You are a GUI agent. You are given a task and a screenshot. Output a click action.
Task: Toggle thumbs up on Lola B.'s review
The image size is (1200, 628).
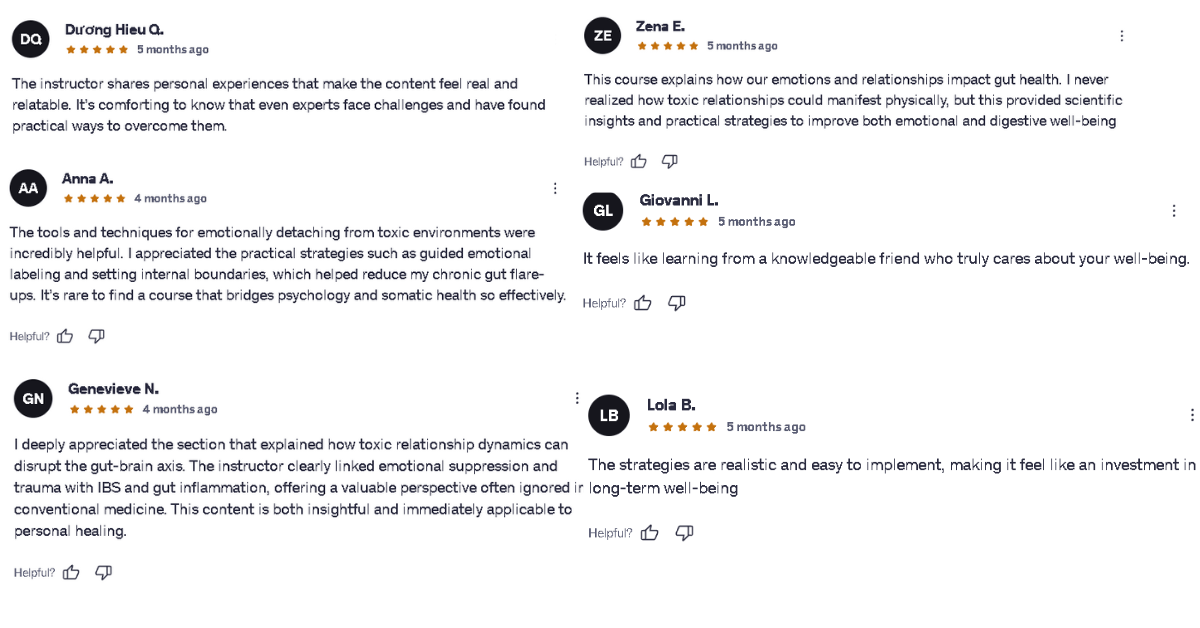650,533
